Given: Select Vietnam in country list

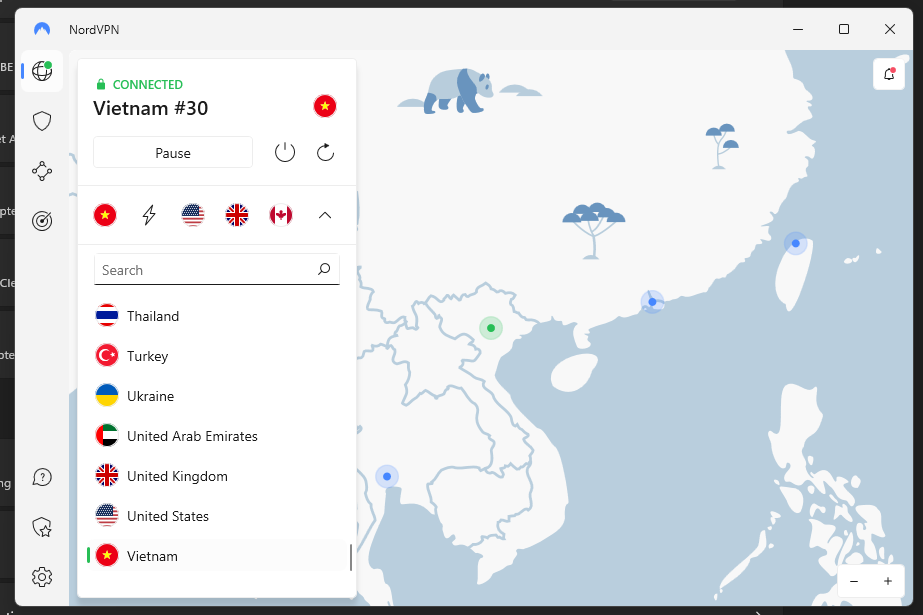Looking at the screenshot, I should pos(217,556).
